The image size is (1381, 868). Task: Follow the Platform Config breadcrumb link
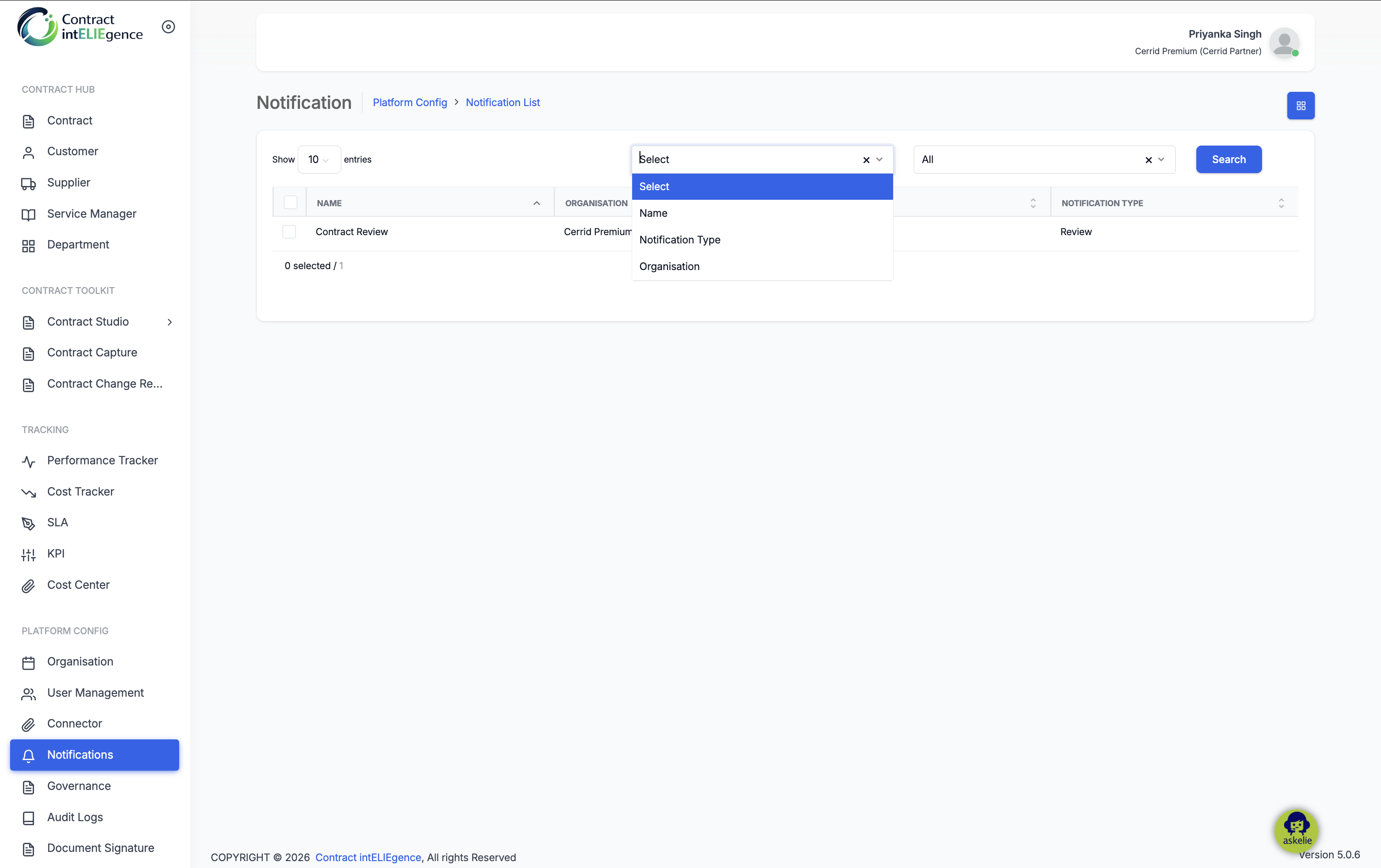click(x=409, y=102)
